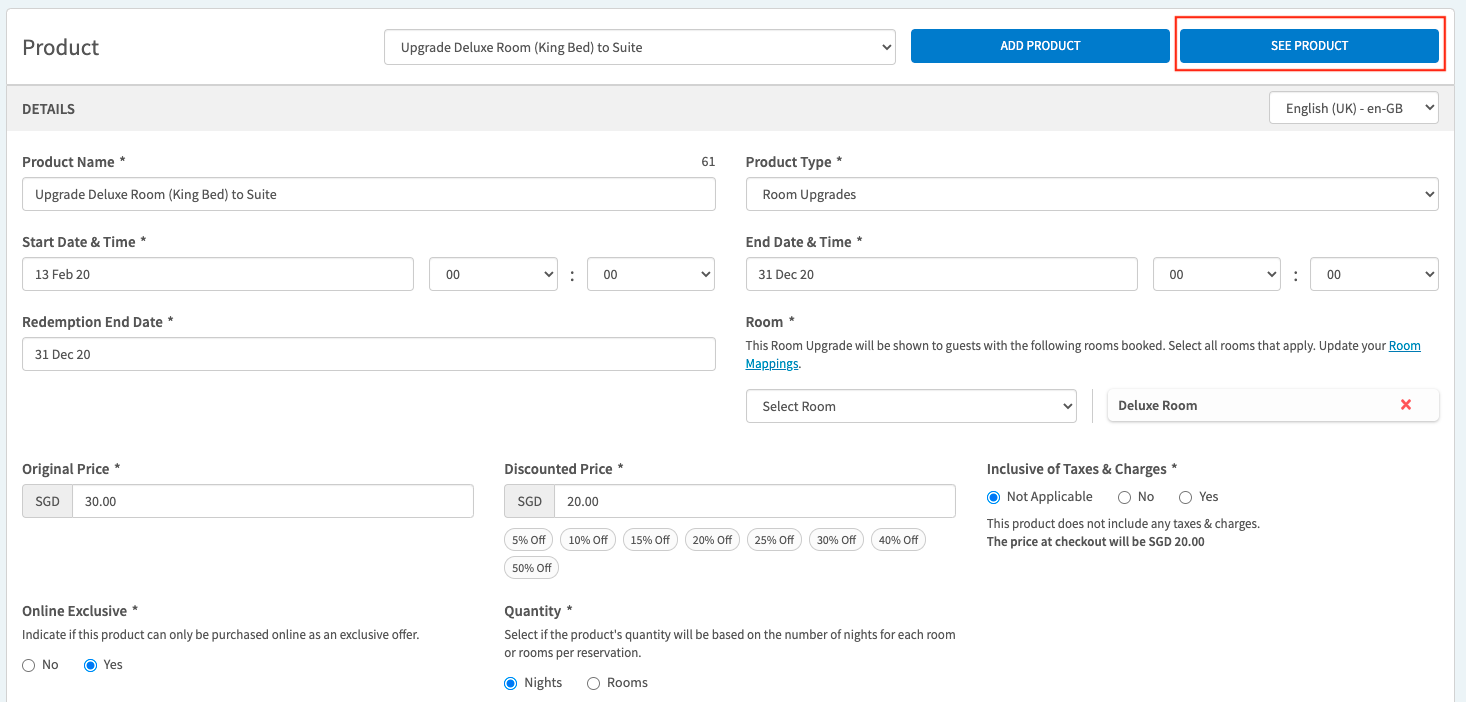Select Rooms as the quantity basis
The height and width of the screenshot is (702, 1466).
click(593, 683)
